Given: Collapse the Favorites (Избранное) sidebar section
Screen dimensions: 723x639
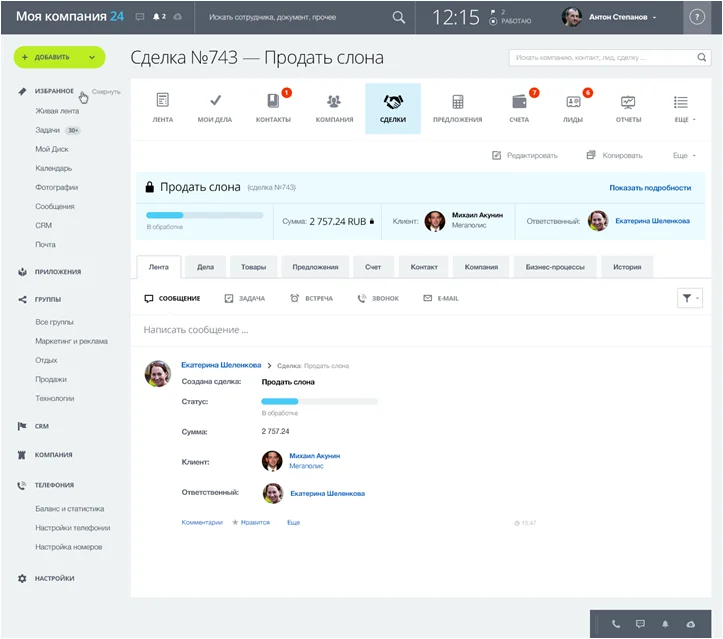Looking at the screenshot, I should [106, 92].
